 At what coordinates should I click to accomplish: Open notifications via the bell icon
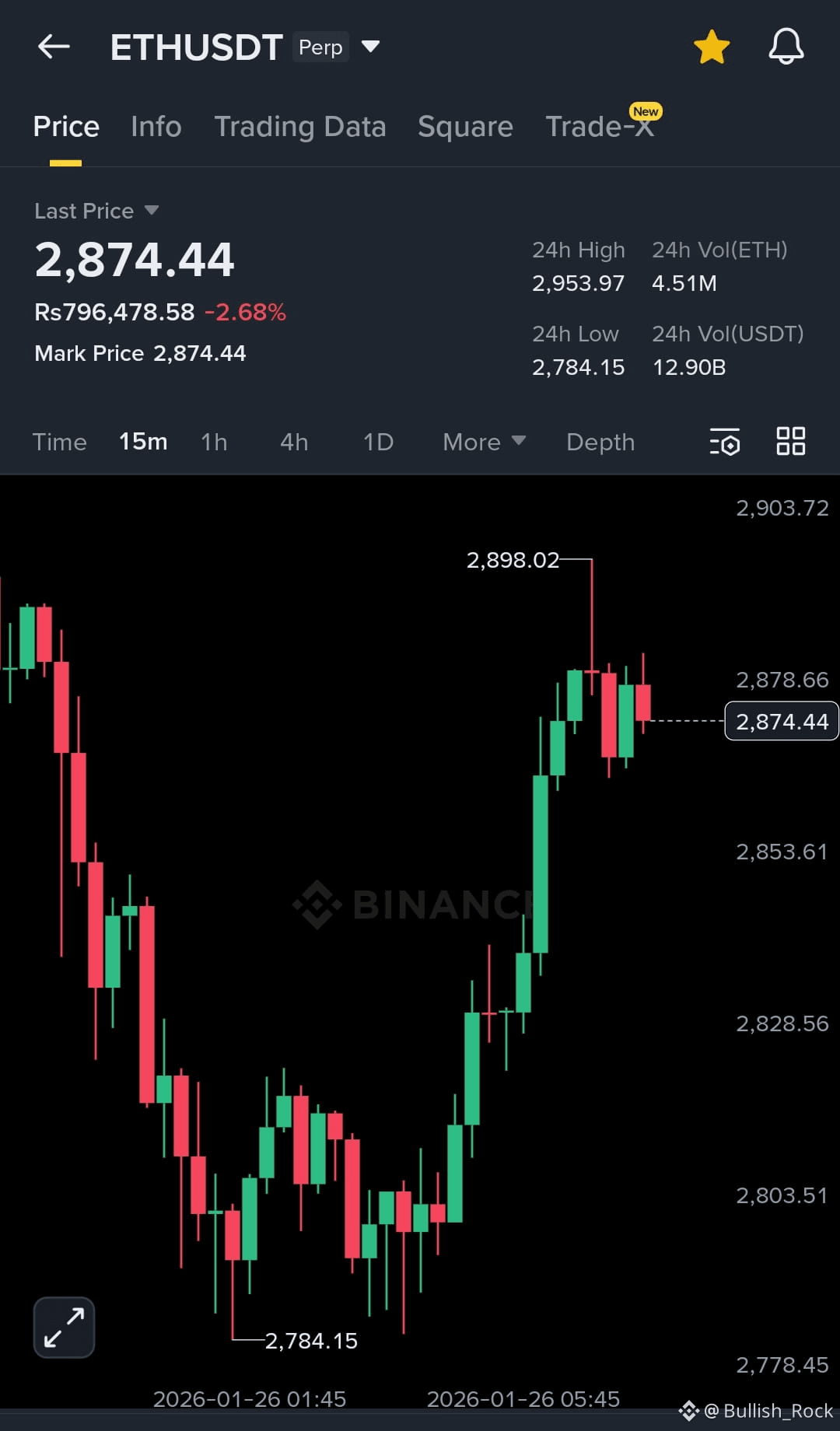point(786,46)
